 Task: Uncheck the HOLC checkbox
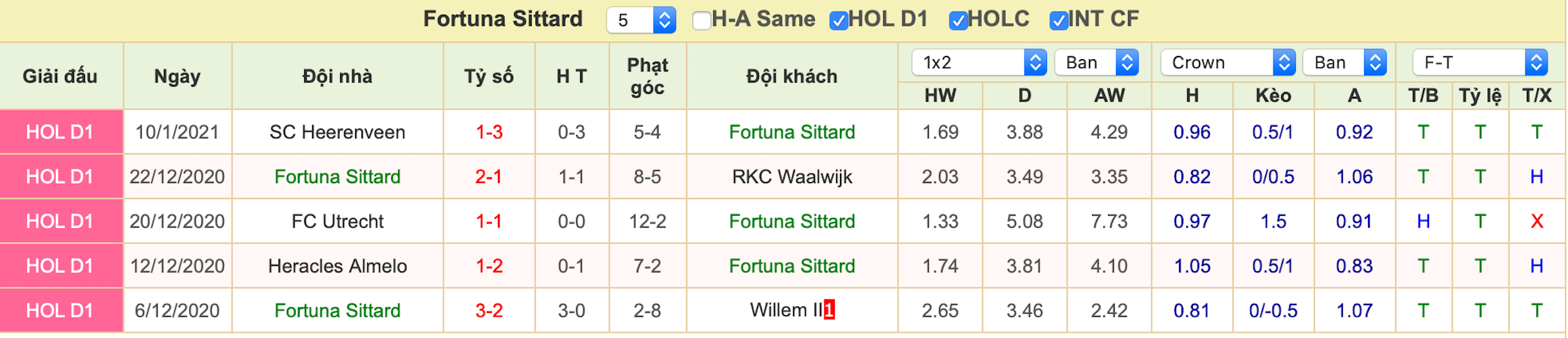click(x=958, y=21)
